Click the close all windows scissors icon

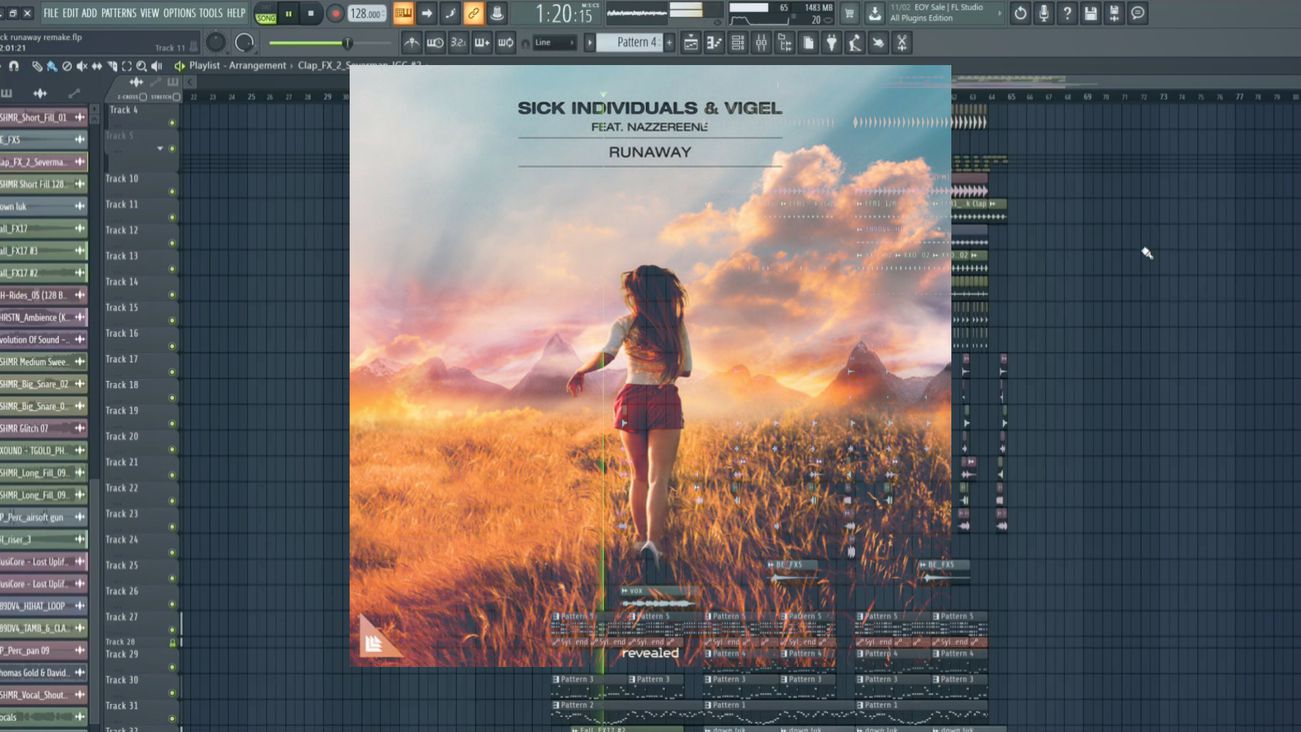[901, 43]
